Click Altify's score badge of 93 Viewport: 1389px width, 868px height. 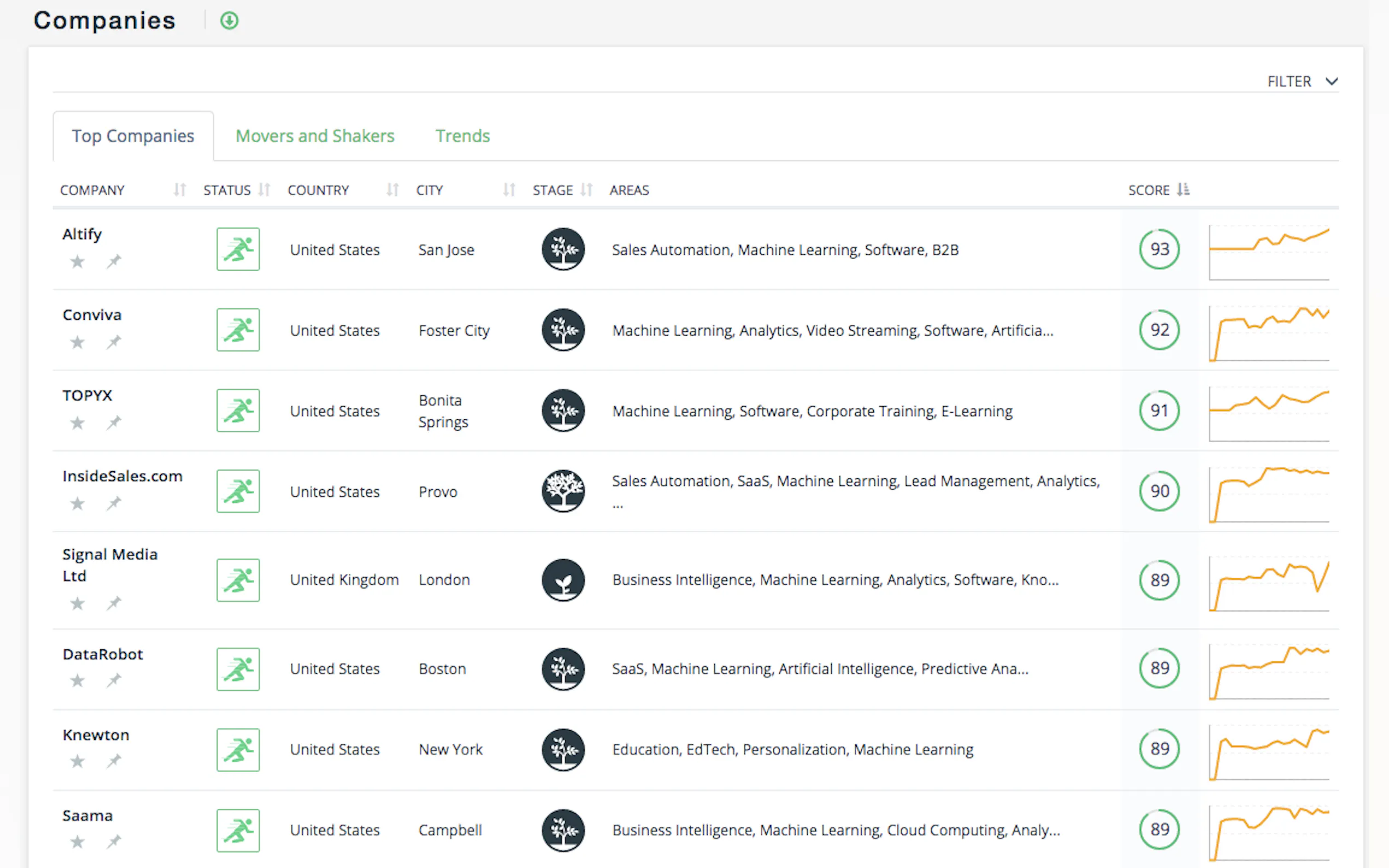[1159, 249]
